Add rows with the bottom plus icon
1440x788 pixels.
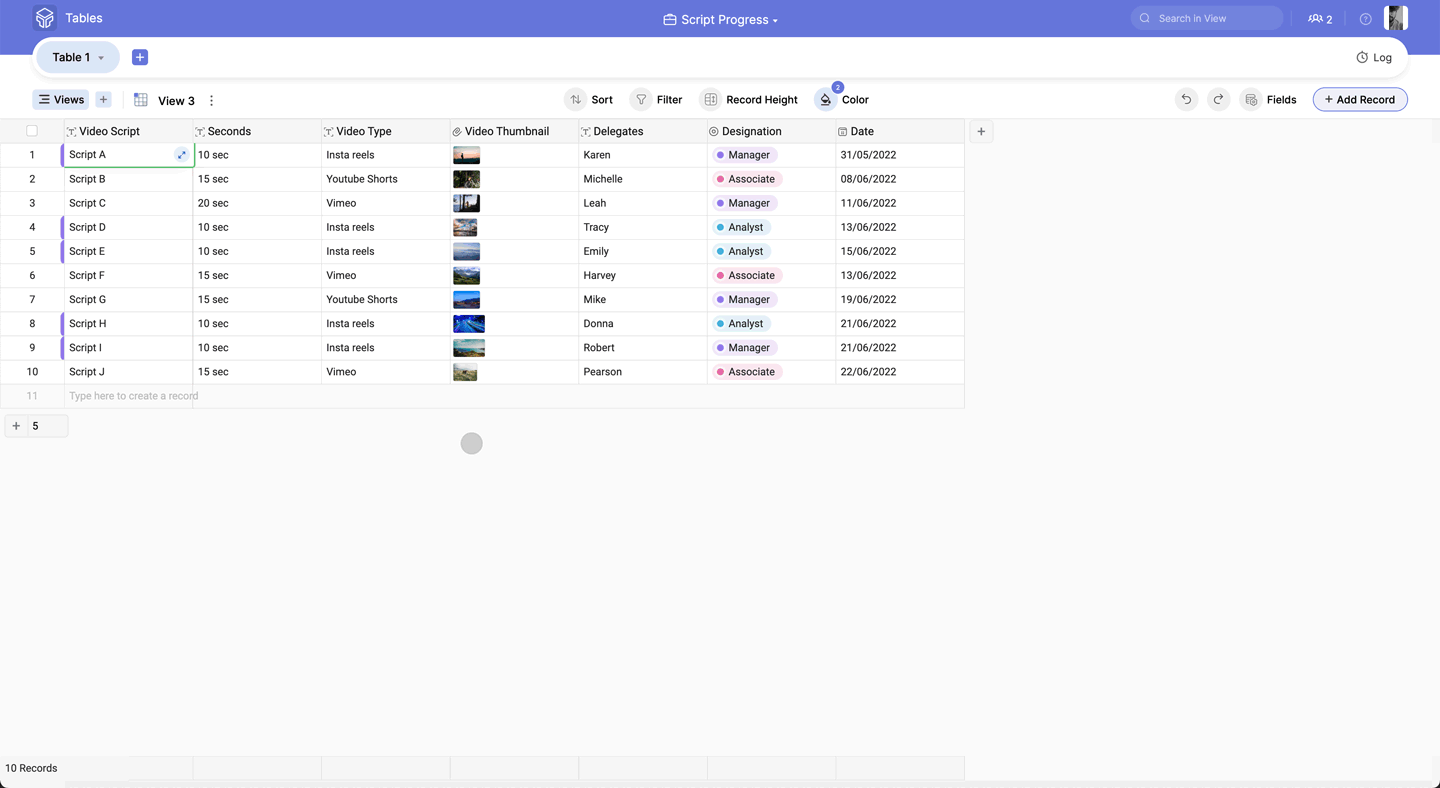(x=16, y=426)
